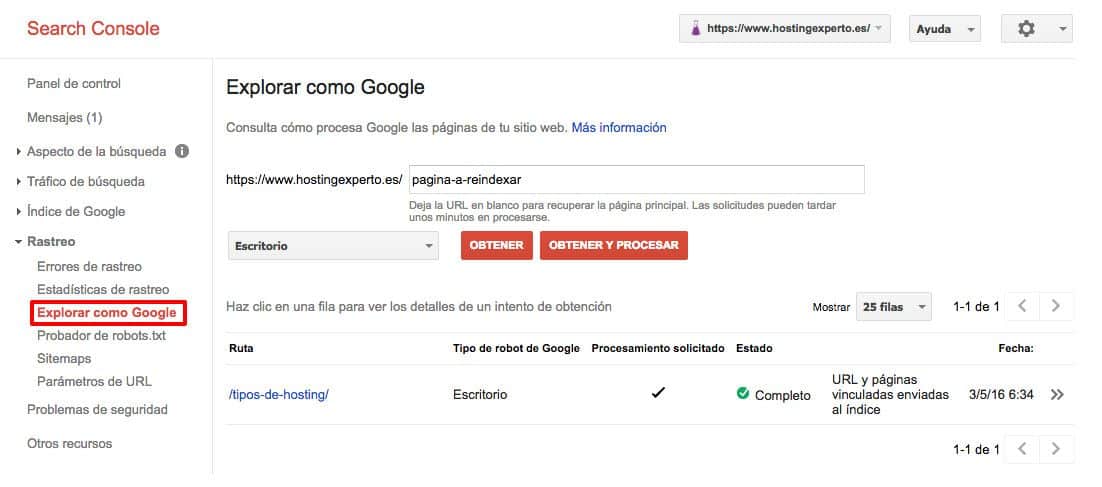Click the OBTENER Y PROCESAR button
1102x487 pixels.
point(614,245)
